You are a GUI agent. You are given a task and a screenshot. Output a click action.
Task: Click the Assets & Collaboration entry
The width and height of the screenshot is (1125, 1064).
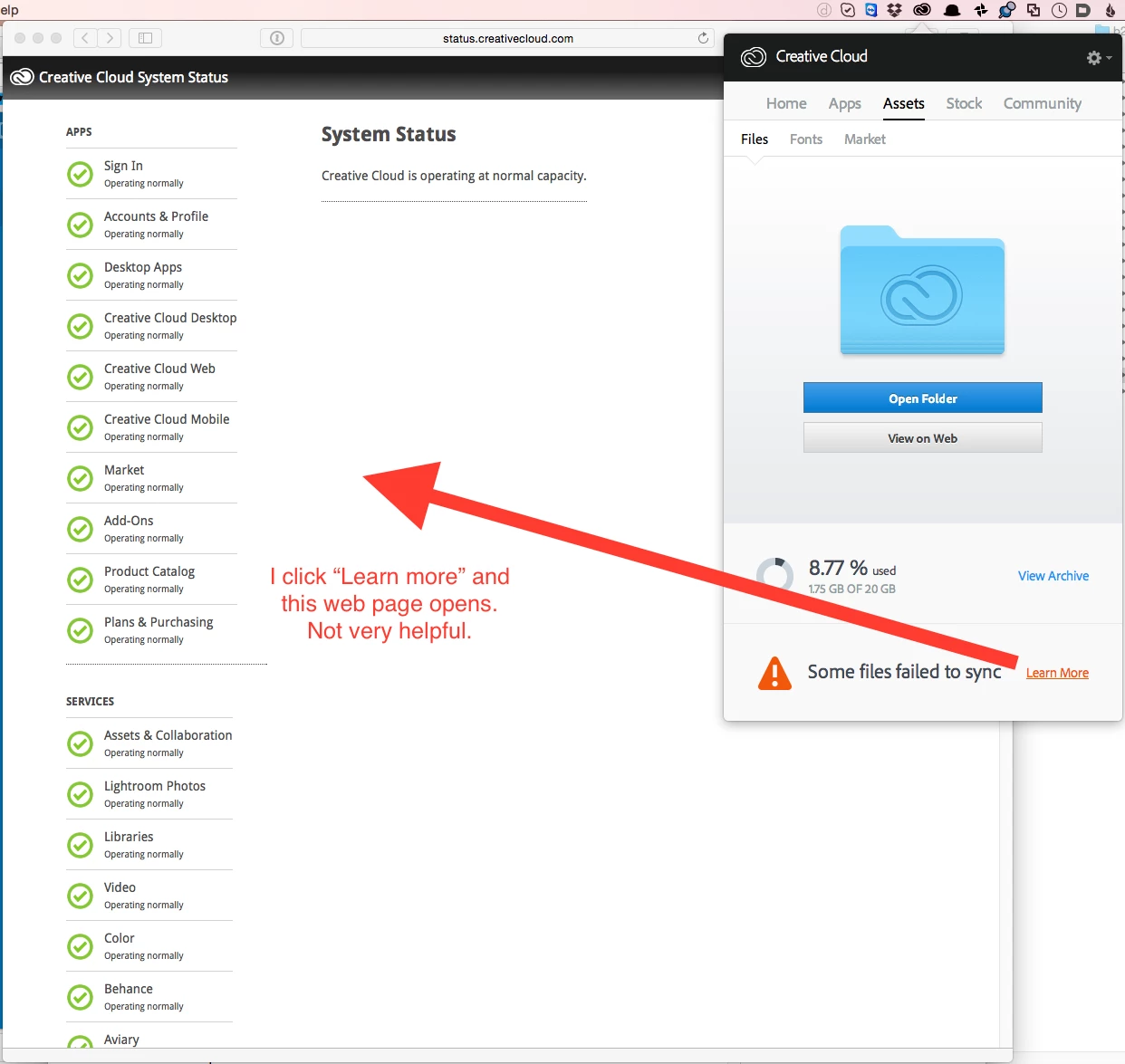pos(149,743)
